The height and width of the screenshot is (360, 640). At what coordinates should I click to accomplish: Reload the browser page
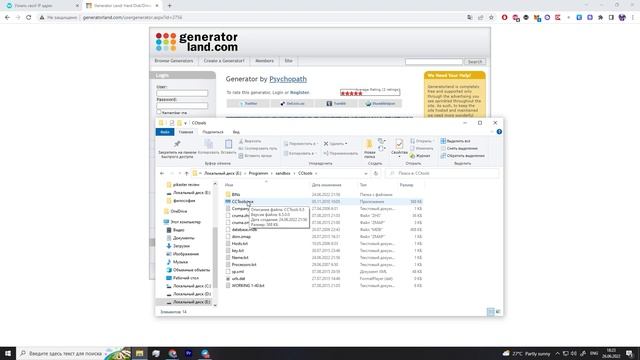(x=29, y=18)
